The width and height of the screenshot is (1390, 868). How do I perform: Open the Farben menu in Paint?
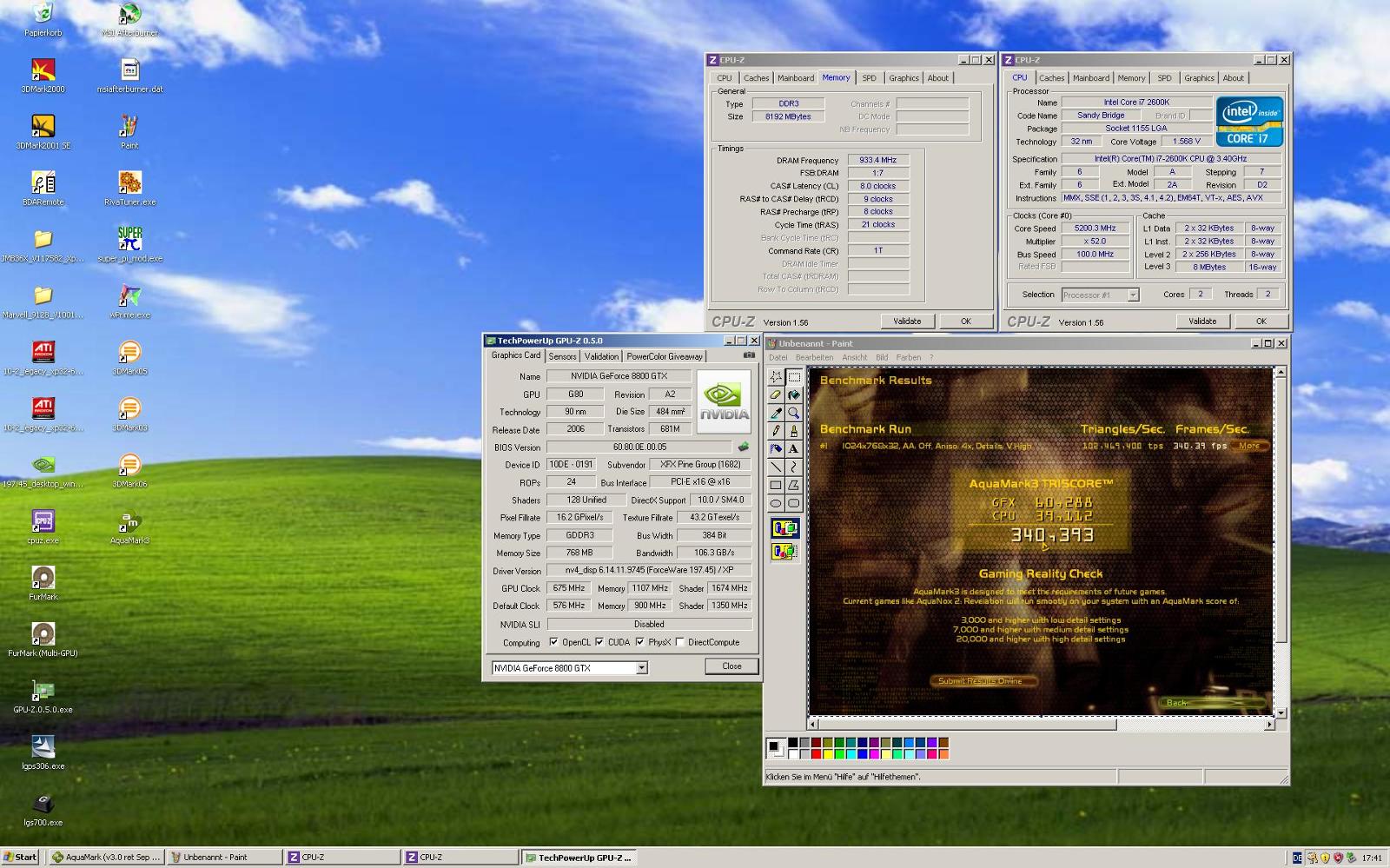909,357
